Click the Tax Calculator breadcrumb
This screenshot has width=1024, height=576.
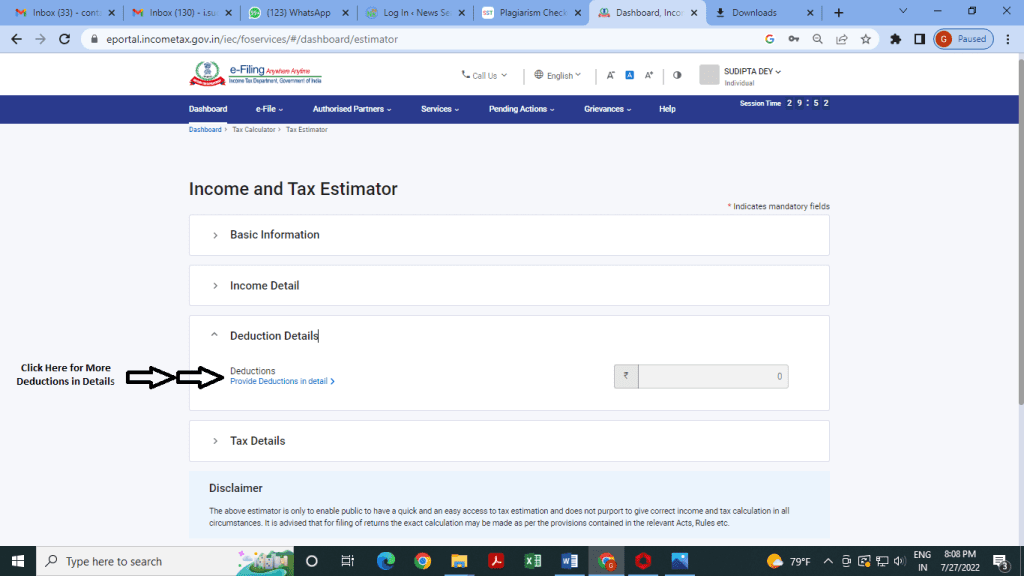(253, 129)
